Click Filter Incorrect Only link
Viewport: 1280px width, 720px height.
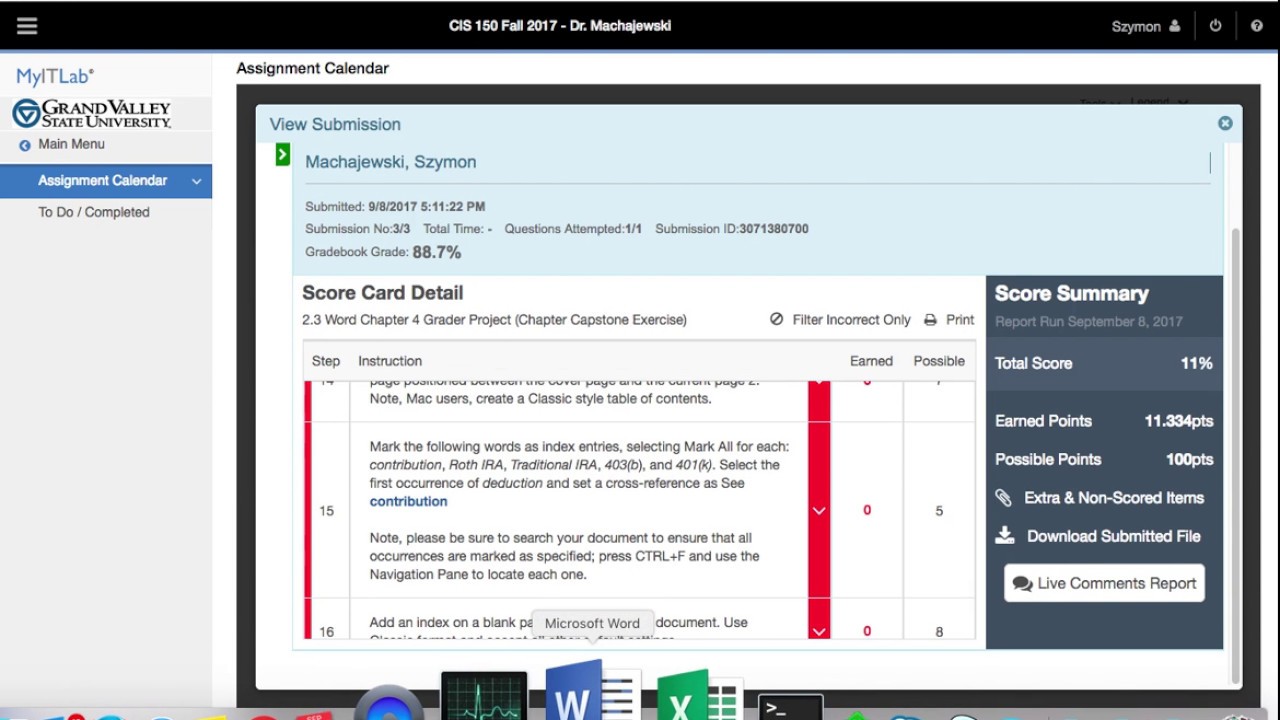851,320
